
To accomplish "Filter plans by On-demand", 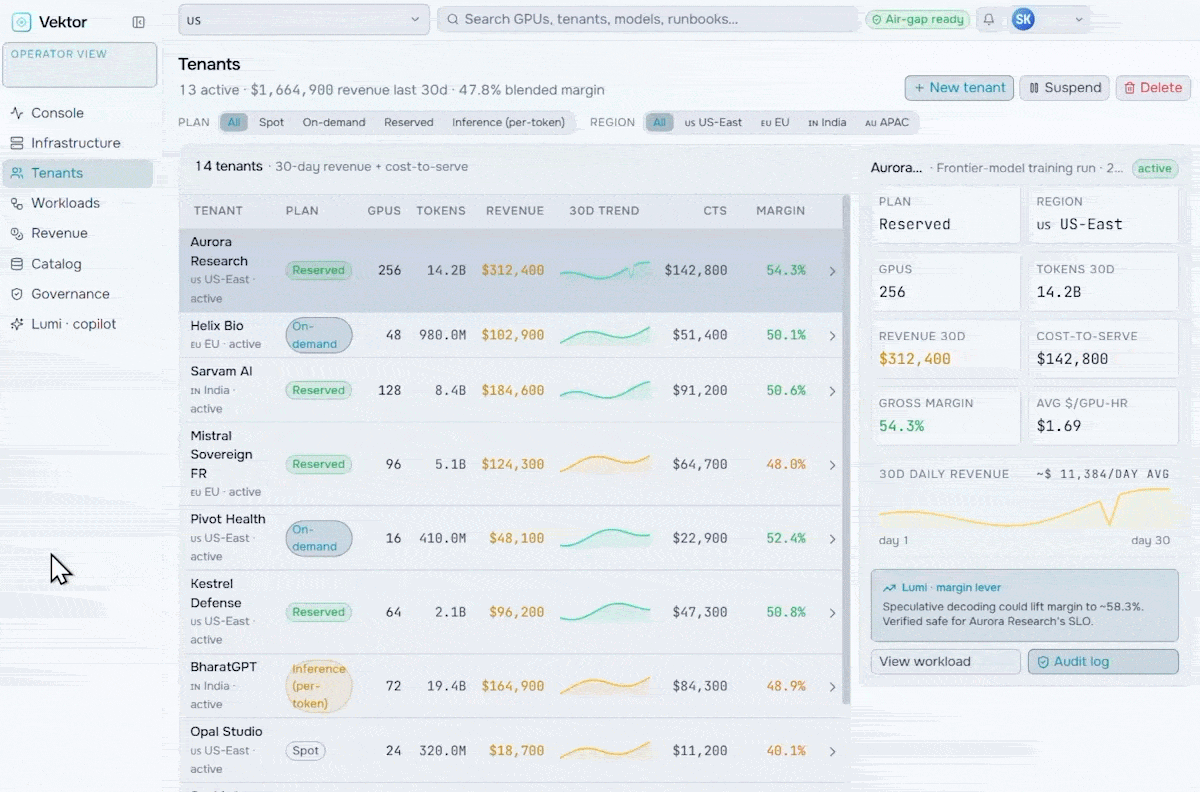I will 334,122.
